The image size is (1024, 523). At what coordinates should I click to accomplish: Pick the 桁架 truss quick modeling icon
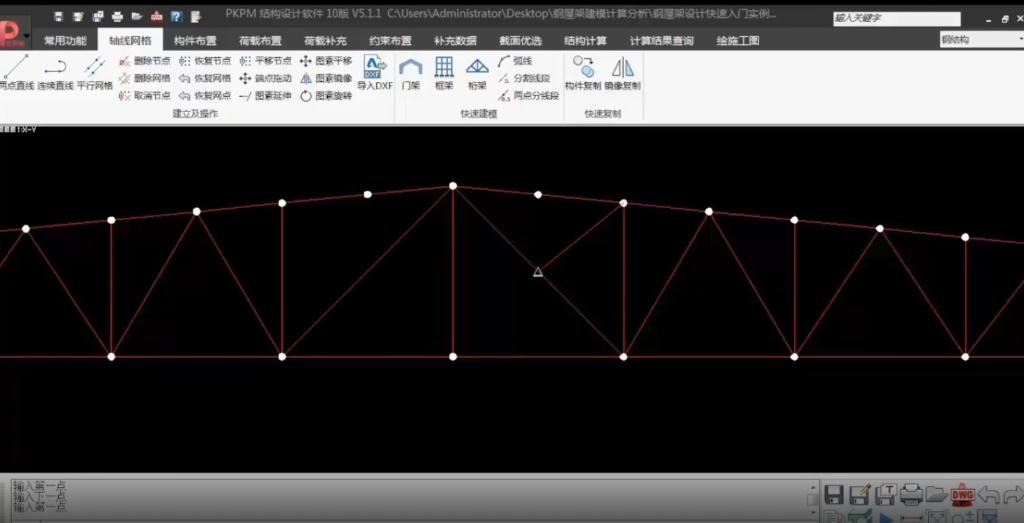click(x=477, y=73)
